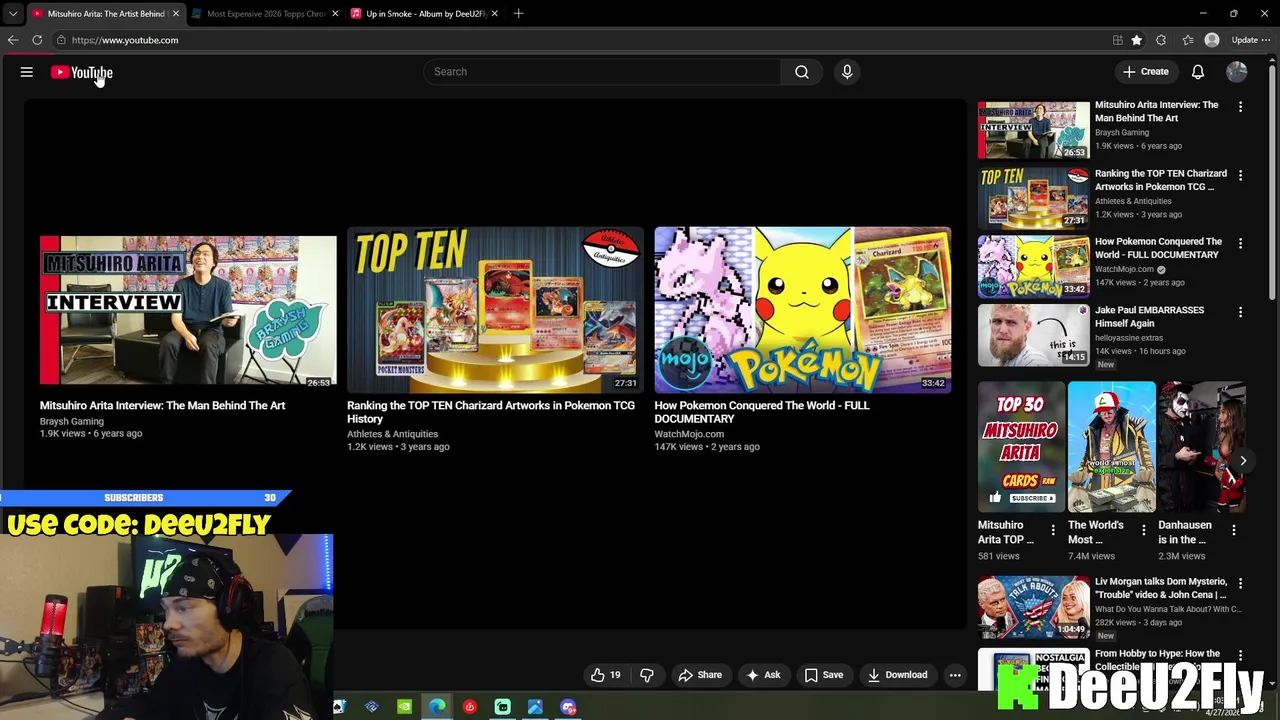The height and width of the screenshot is (720, 1280).
Task: Save the video to a playlist
Action: [824, 675]
